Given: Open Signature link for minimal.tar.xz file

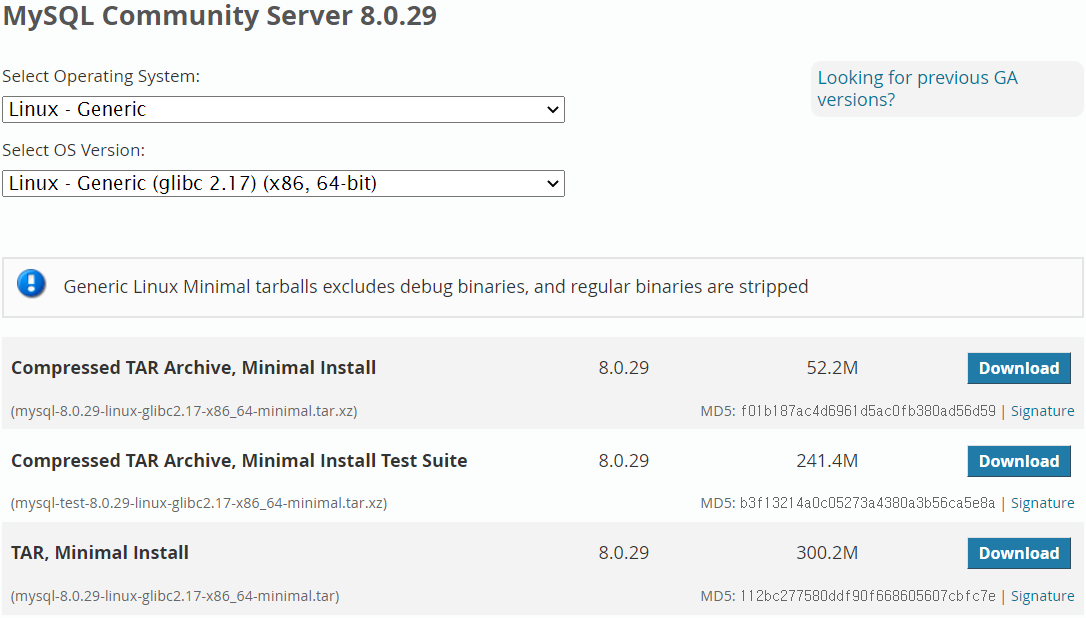Looking at the screenshot, I should (x=1042, y=411).
